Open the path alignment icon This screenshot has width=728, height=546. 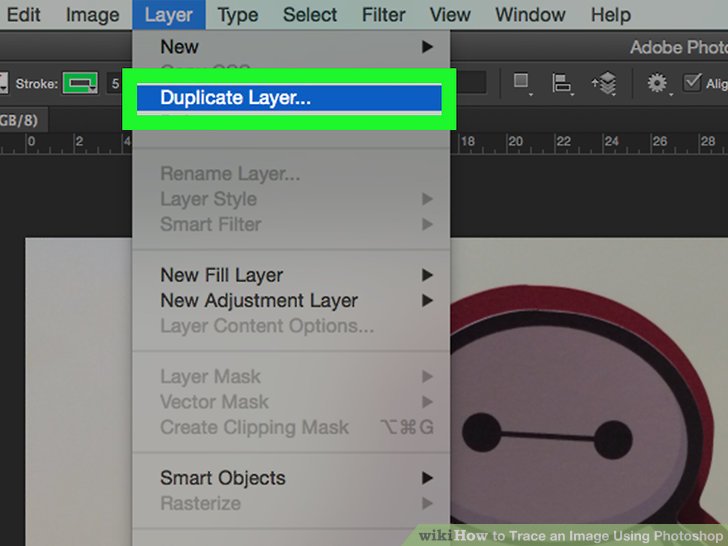(x=562, y=84)
